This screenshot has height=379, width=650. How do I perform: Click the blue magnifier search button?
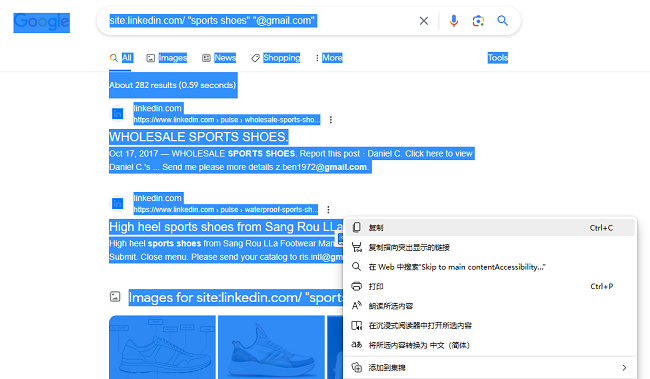pos(502,21)
